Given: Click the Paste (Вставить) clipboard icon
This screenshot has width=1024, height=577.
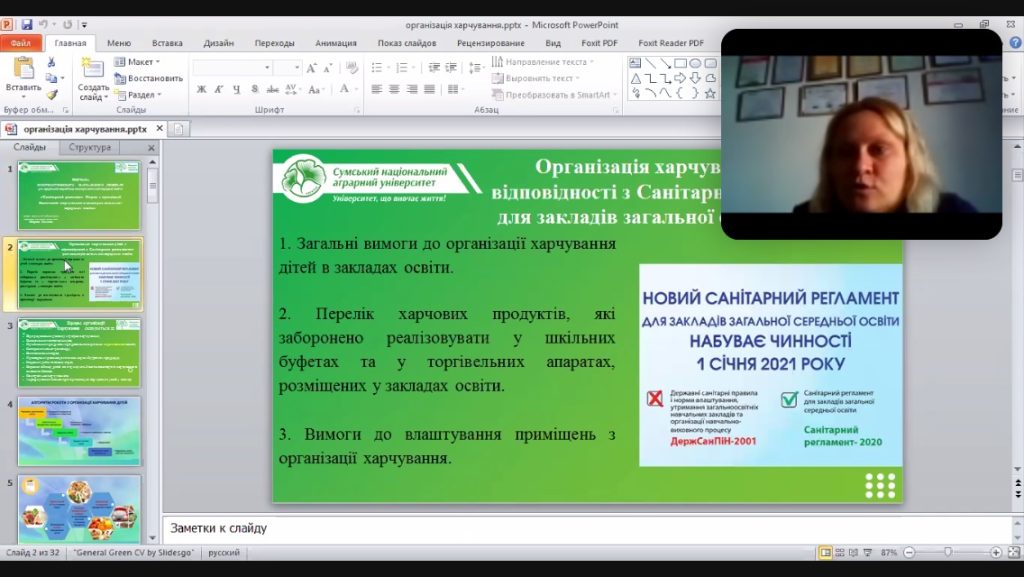Looking at the screenshot, I should pyautogui.click(x=22, y=70).
